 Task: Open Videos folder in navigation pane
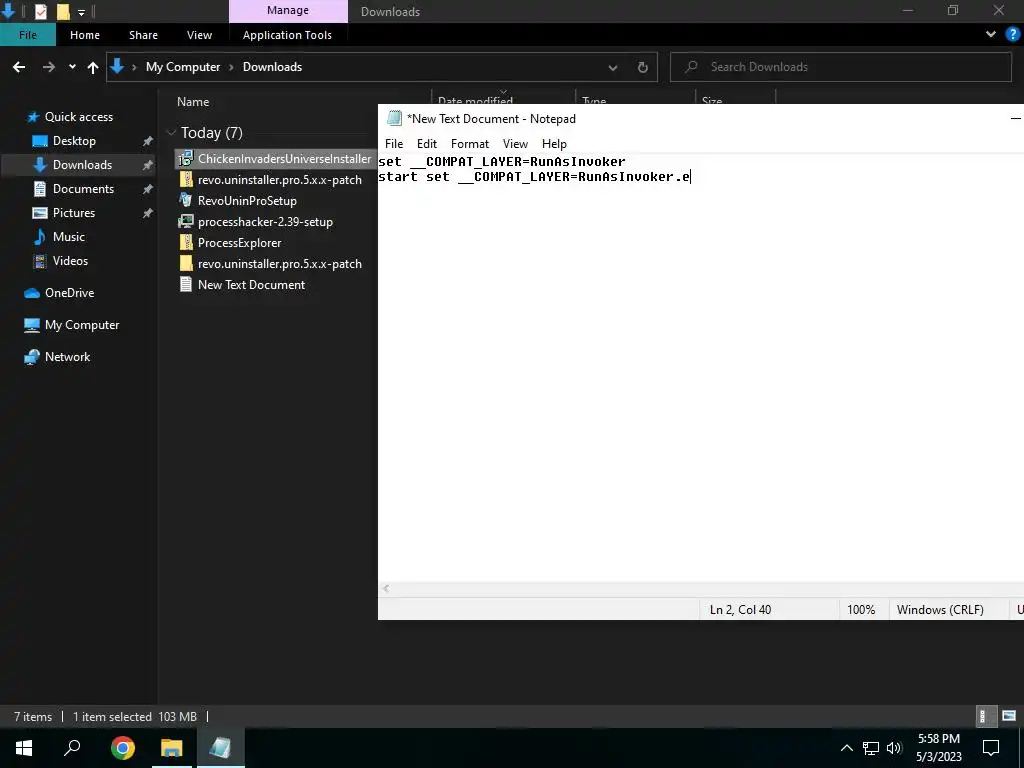pyautogui.click(x=70, y=261)
